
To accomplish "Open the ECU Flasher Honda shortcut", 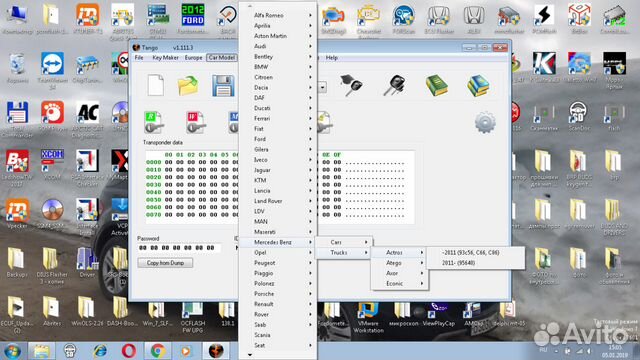I will click(x=439, y=19).
